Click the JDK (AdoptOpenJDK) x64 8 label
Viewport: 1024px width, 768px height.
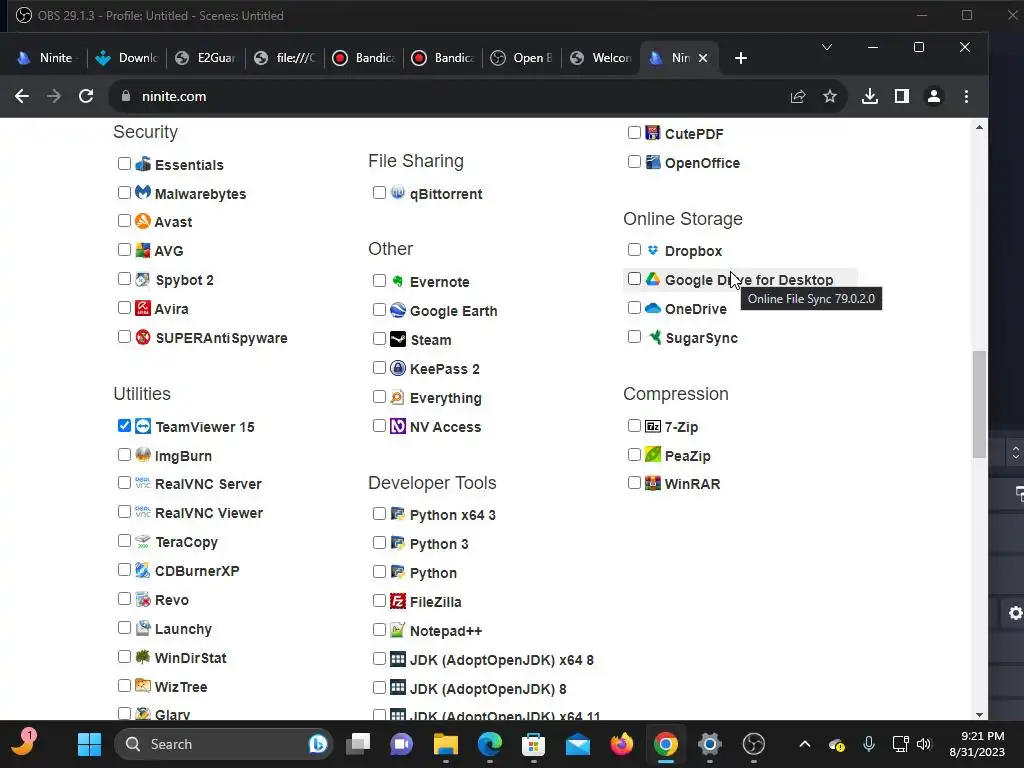(502, 660)
